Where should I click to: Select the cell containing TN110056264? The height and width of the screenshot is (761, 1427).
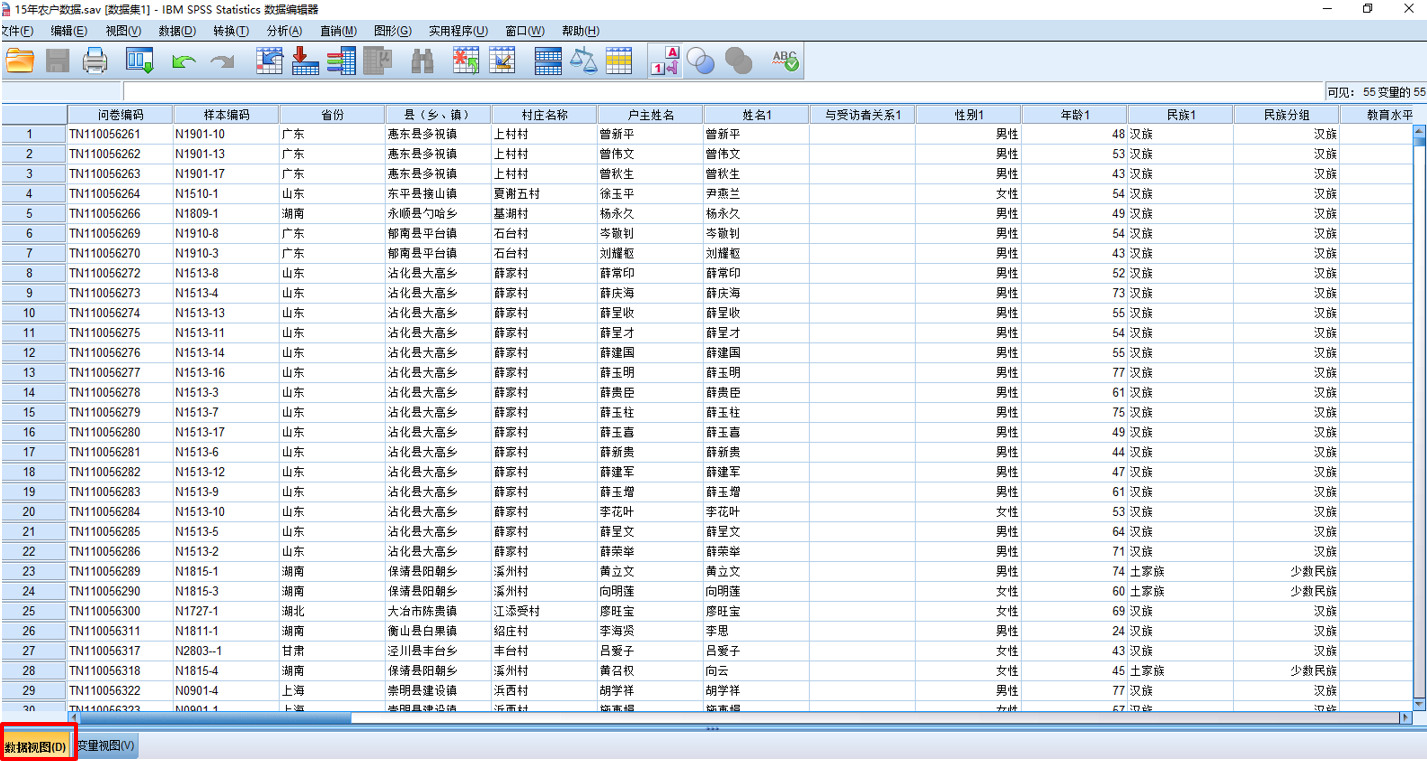[x=119, y=194]
